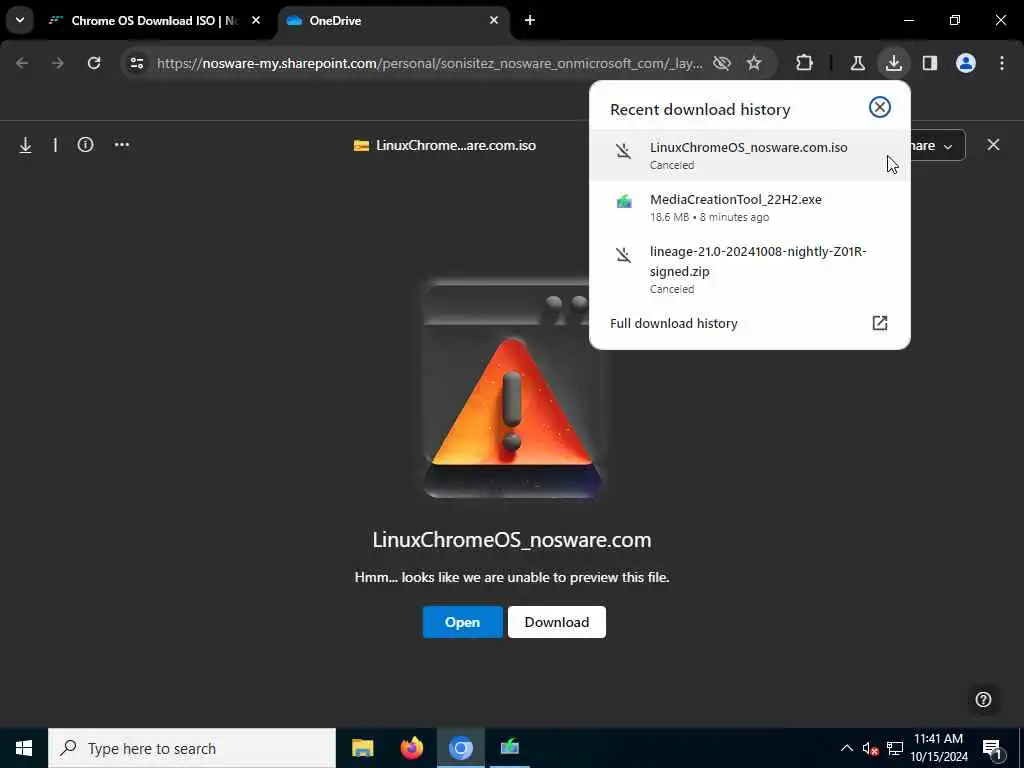Open Chrome Labs flask icon
The image size is (1024, 768).
[857, 63]
